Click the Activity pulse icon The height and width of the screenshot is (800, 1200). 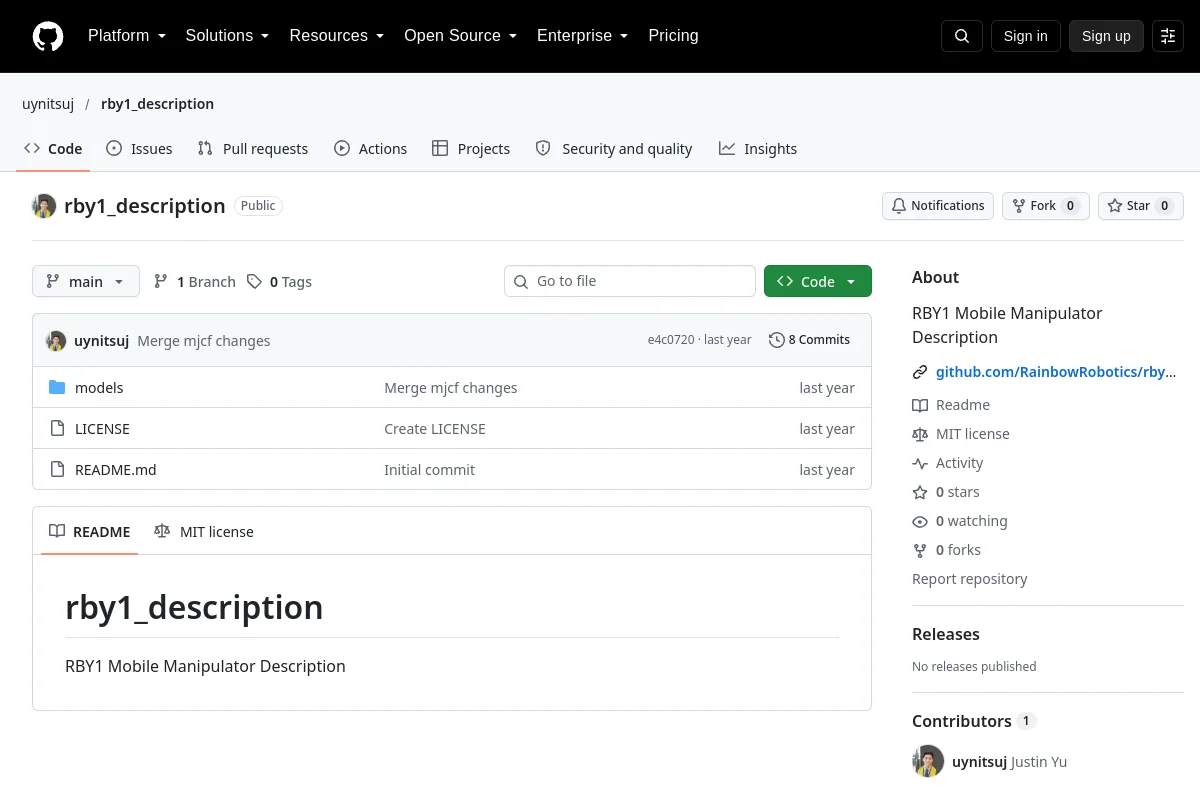[x=920, y=463]
